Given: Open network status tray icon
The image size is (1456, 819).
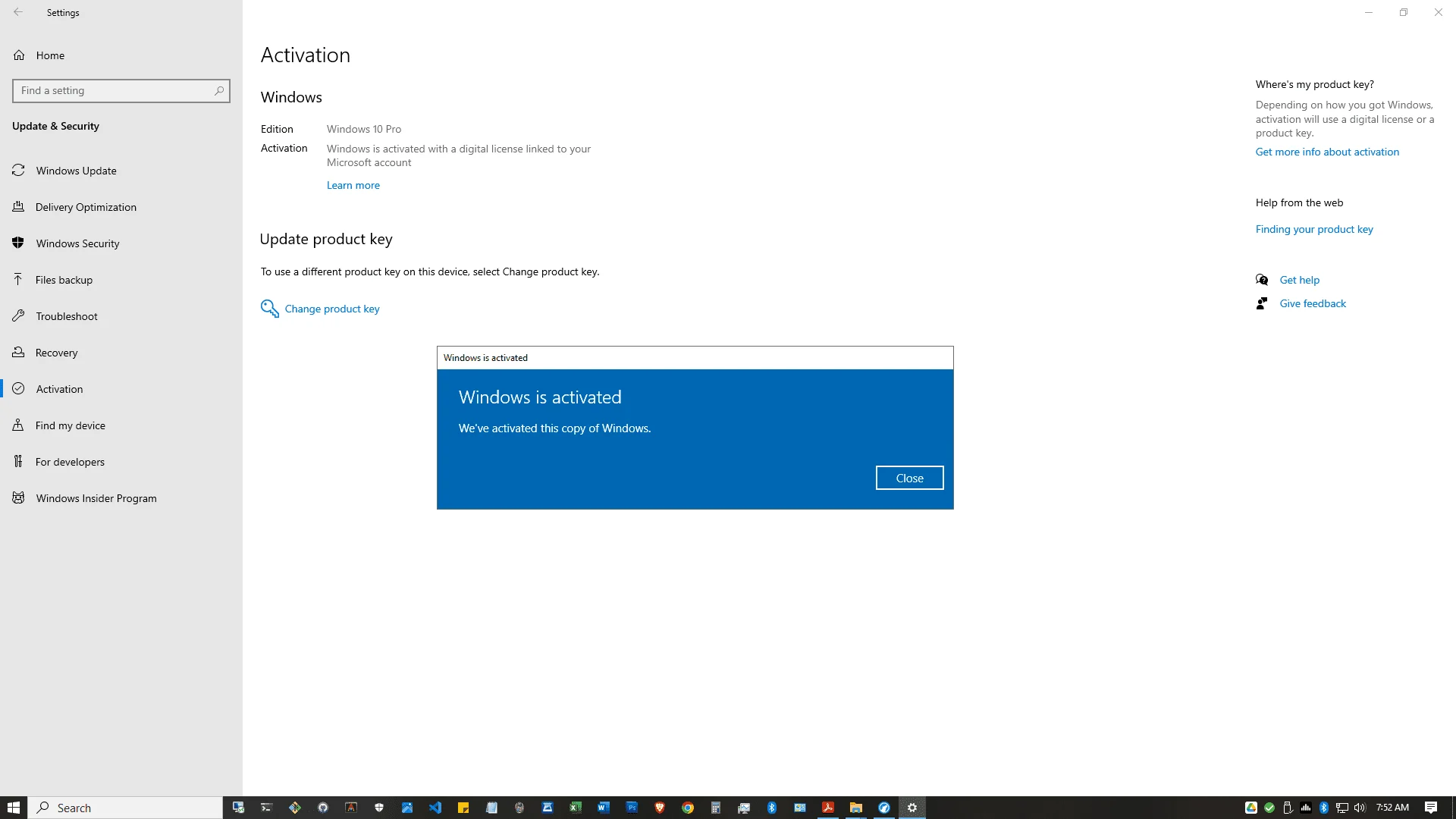Looking at the screenshot, I should (1342, 808).
